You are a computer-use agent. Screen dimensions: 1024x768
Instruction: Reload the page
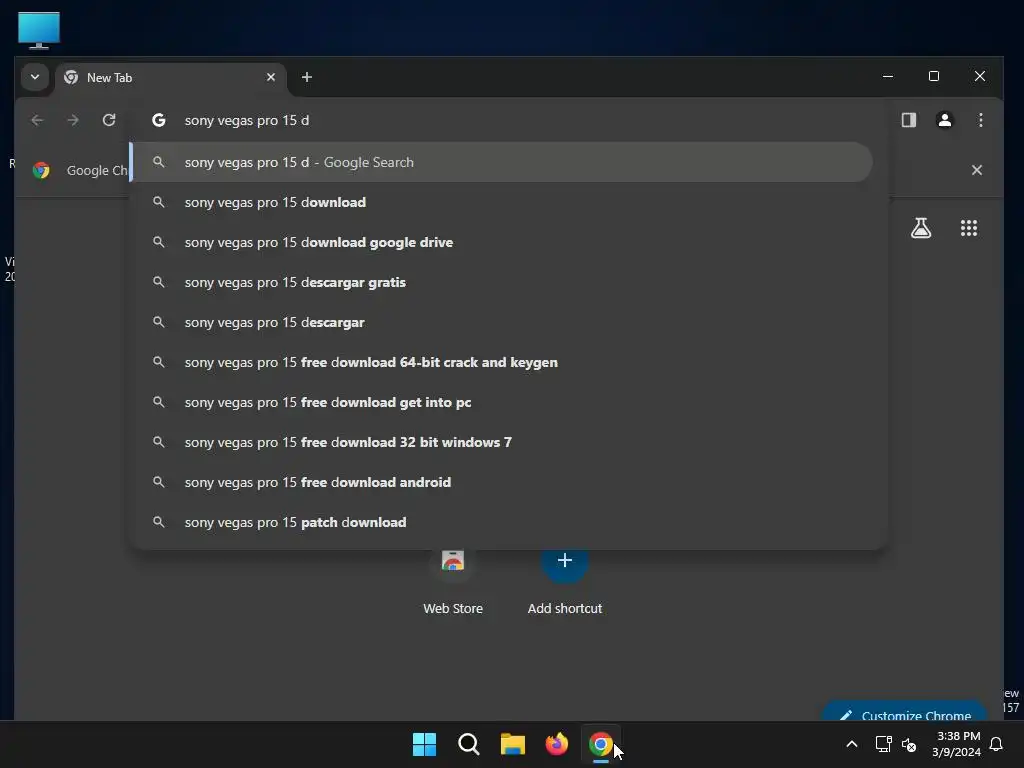coord(109,120)
